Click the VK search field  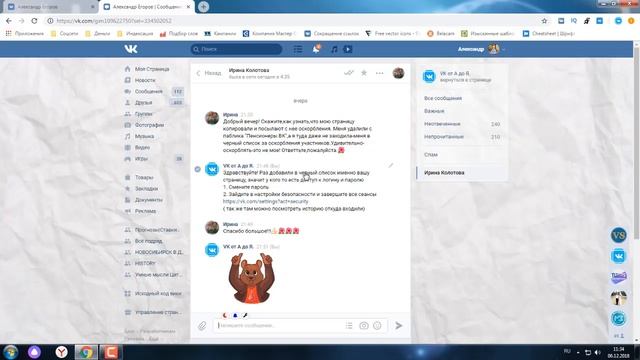(236, 49)
